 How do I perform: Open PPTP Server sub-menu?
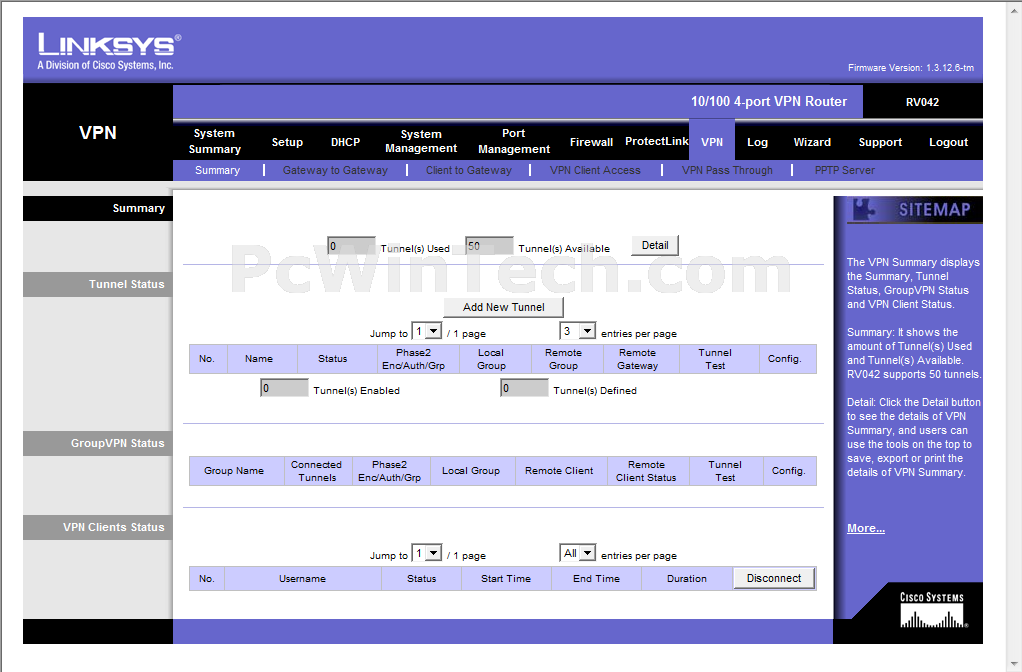[845, 170]
